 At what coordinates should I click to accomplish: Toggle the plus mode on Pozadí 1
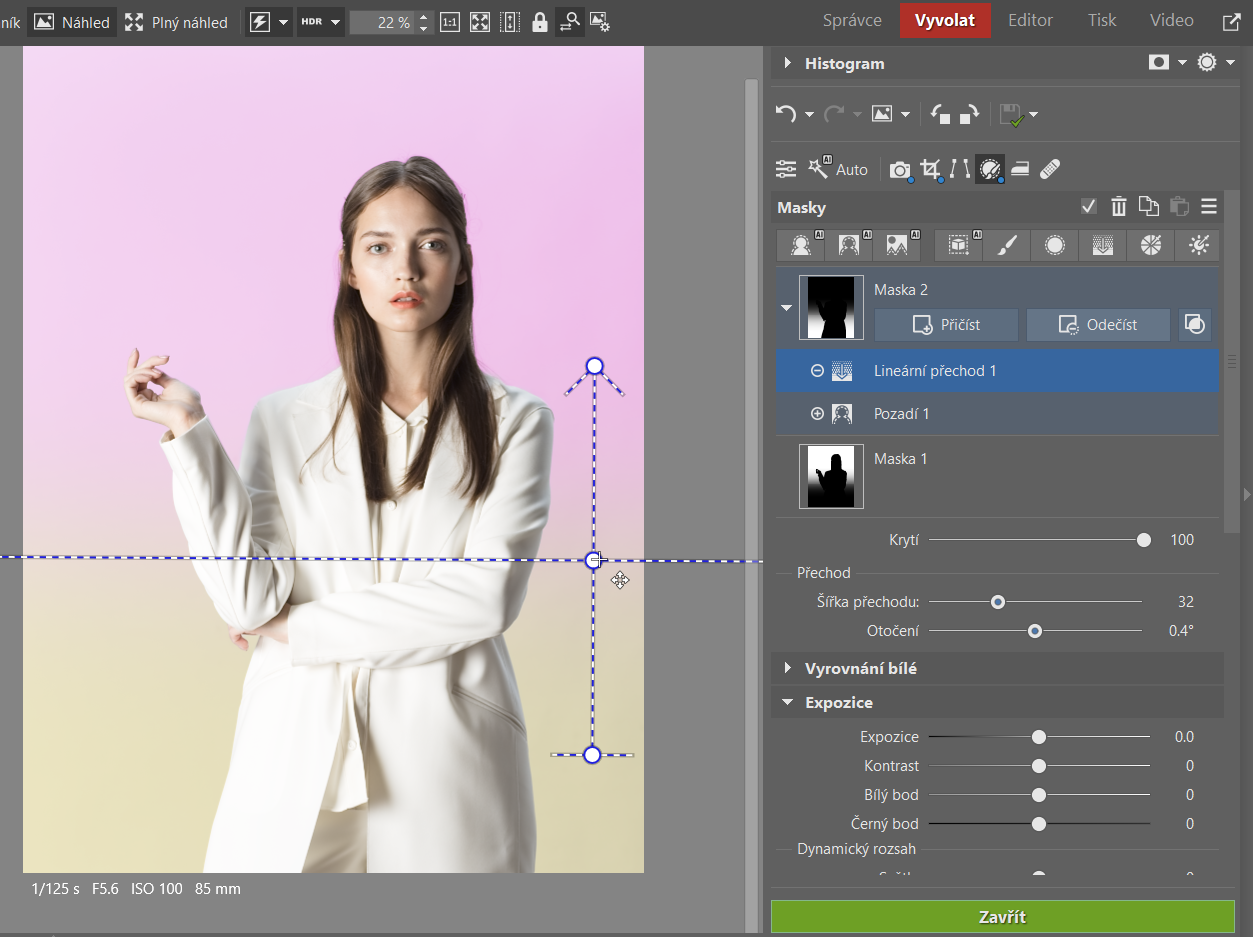(817, 414)
